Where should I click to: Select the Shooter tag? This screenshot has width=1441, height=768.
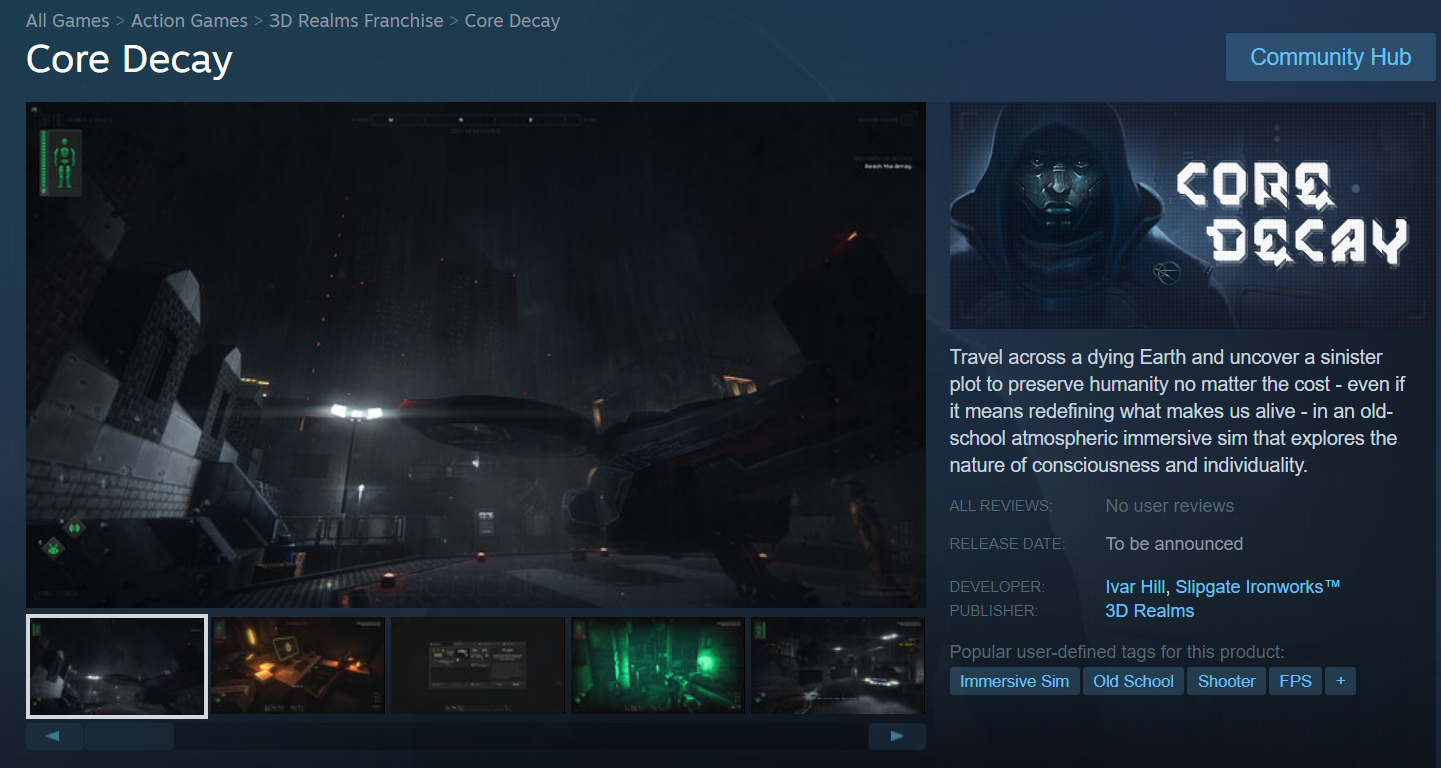tap(1227, 682)
